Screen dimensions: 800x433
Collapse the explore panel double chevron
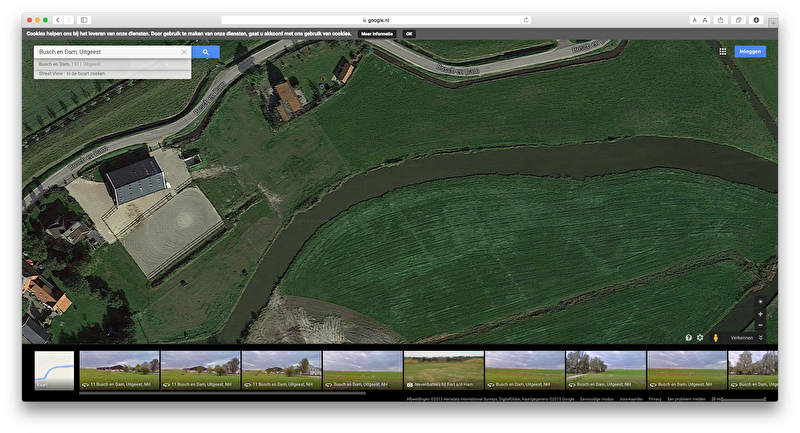pos(761,338)
